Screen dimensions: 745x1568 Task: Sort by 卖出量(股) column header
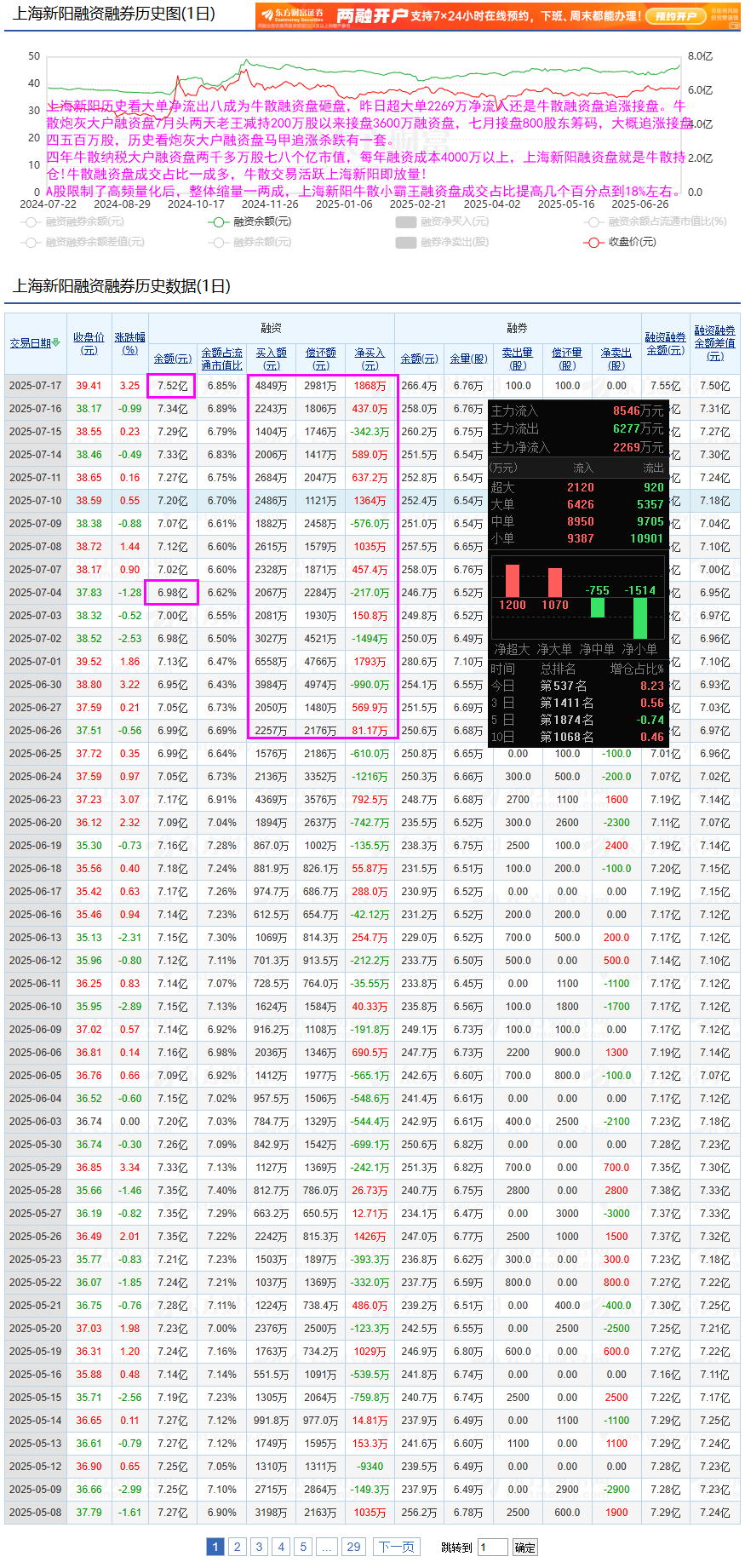[x=518, y=359]
